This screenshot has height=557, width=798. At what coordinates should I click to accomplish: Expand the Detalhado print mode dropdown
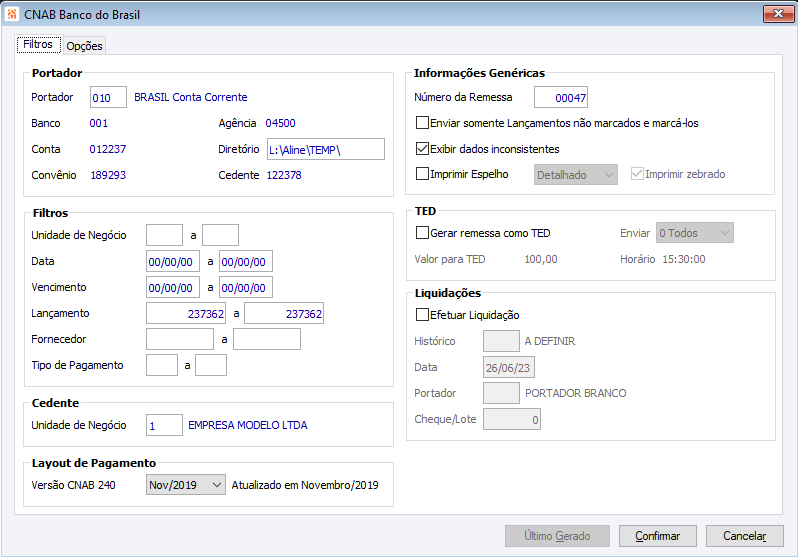(x=576, y=174)
